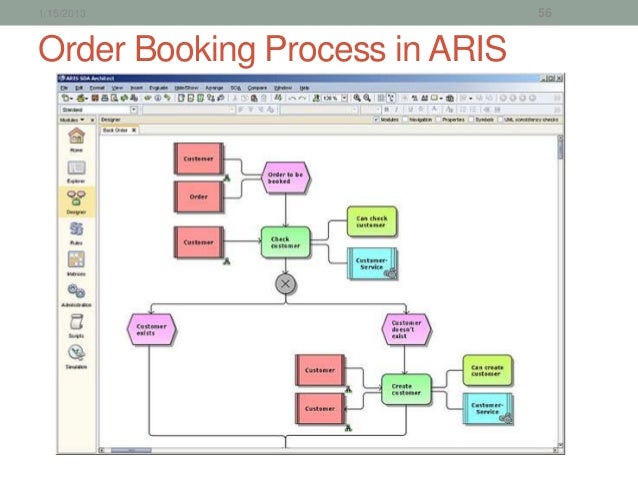Open the Edit menu
This screenshot has width=638, height=479.
click(x=79, y=87)
